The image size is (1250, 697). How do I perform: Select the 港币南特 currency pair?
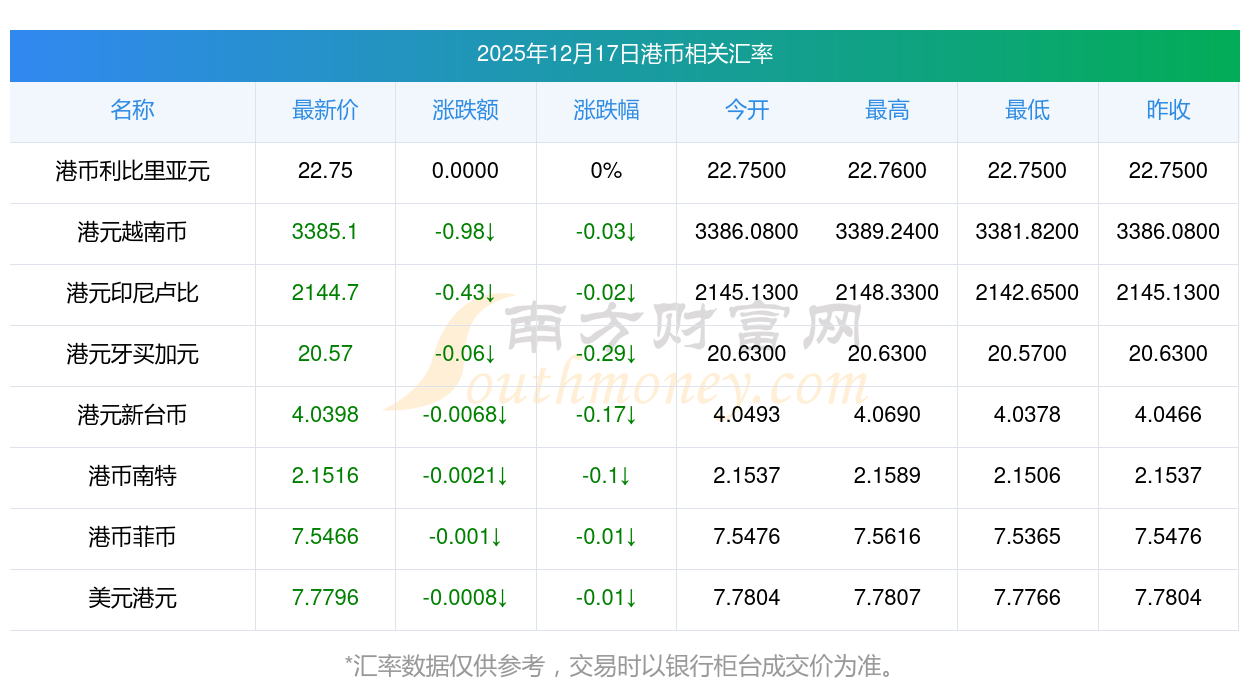pos(132,476)
